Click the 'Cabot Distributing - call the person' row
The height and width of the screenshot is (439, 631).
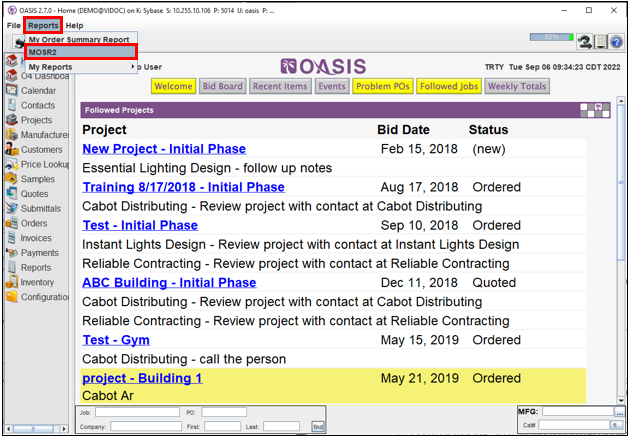pyautogui.click(x=333, y=359)
